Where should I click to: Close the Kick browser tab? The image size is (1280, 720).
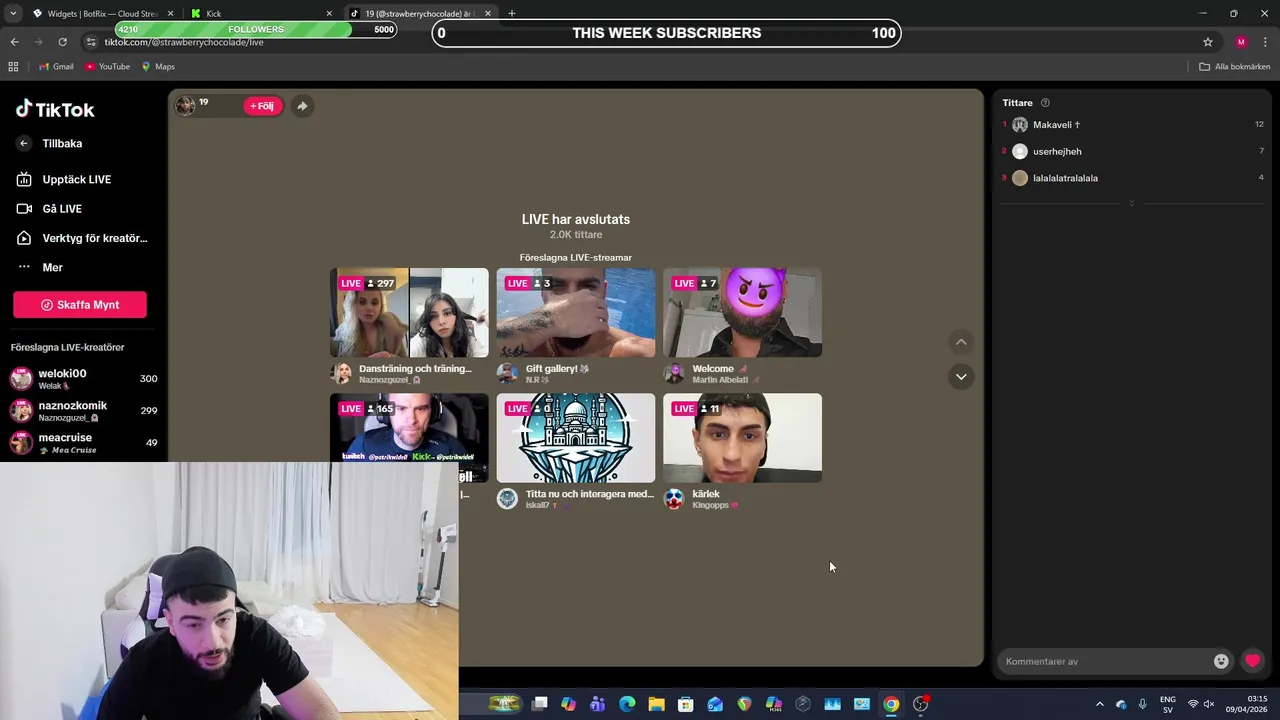(329, 14)
